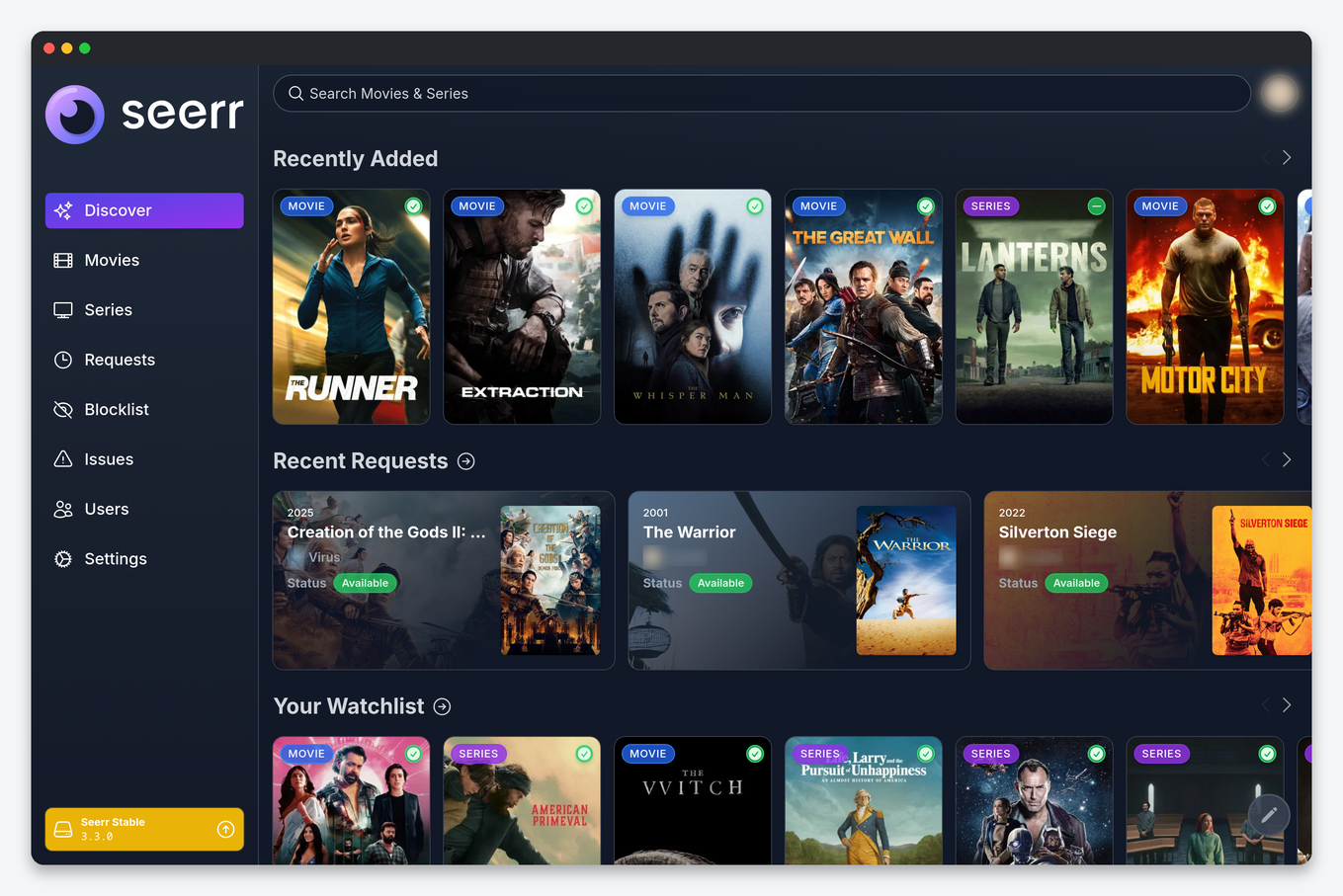Screen dimensions: 1343x896
Task: Open the Blocklist page
Action: coord(144,409)
